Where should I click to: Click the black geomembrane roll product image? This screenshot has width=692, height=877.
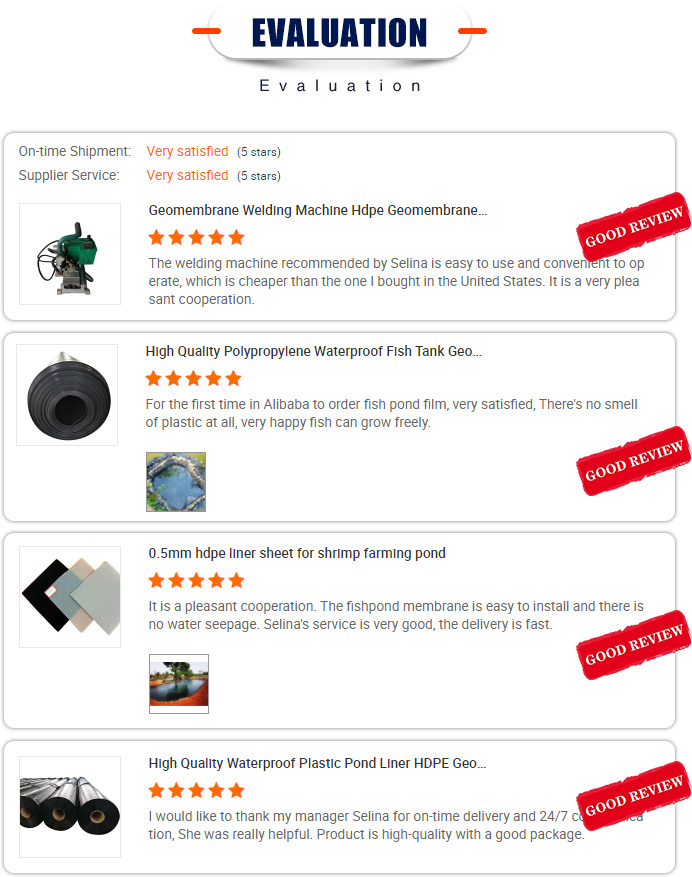click(x=67, y=395)
